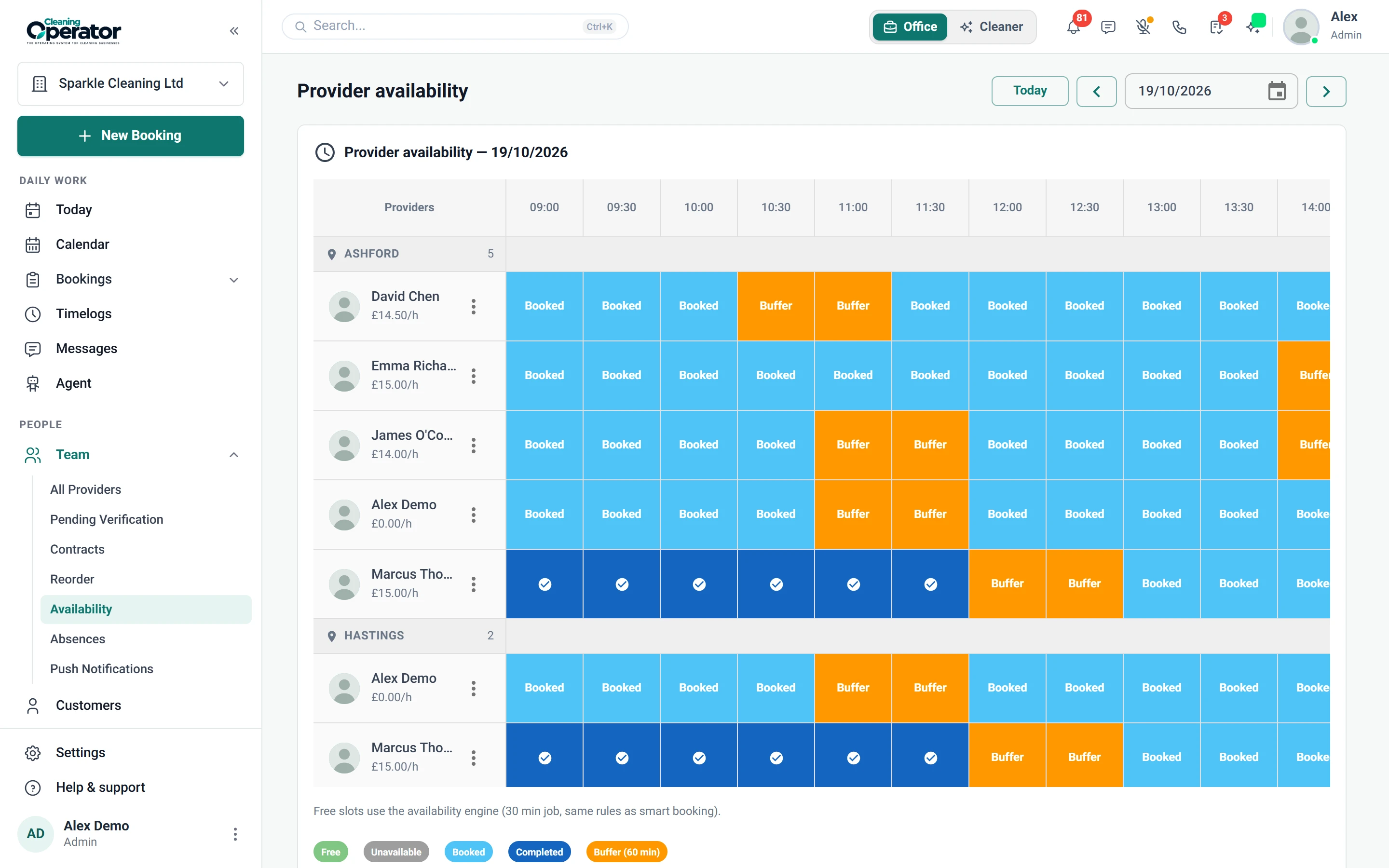
Task: Click the Free legend chip
Action: 330,852
